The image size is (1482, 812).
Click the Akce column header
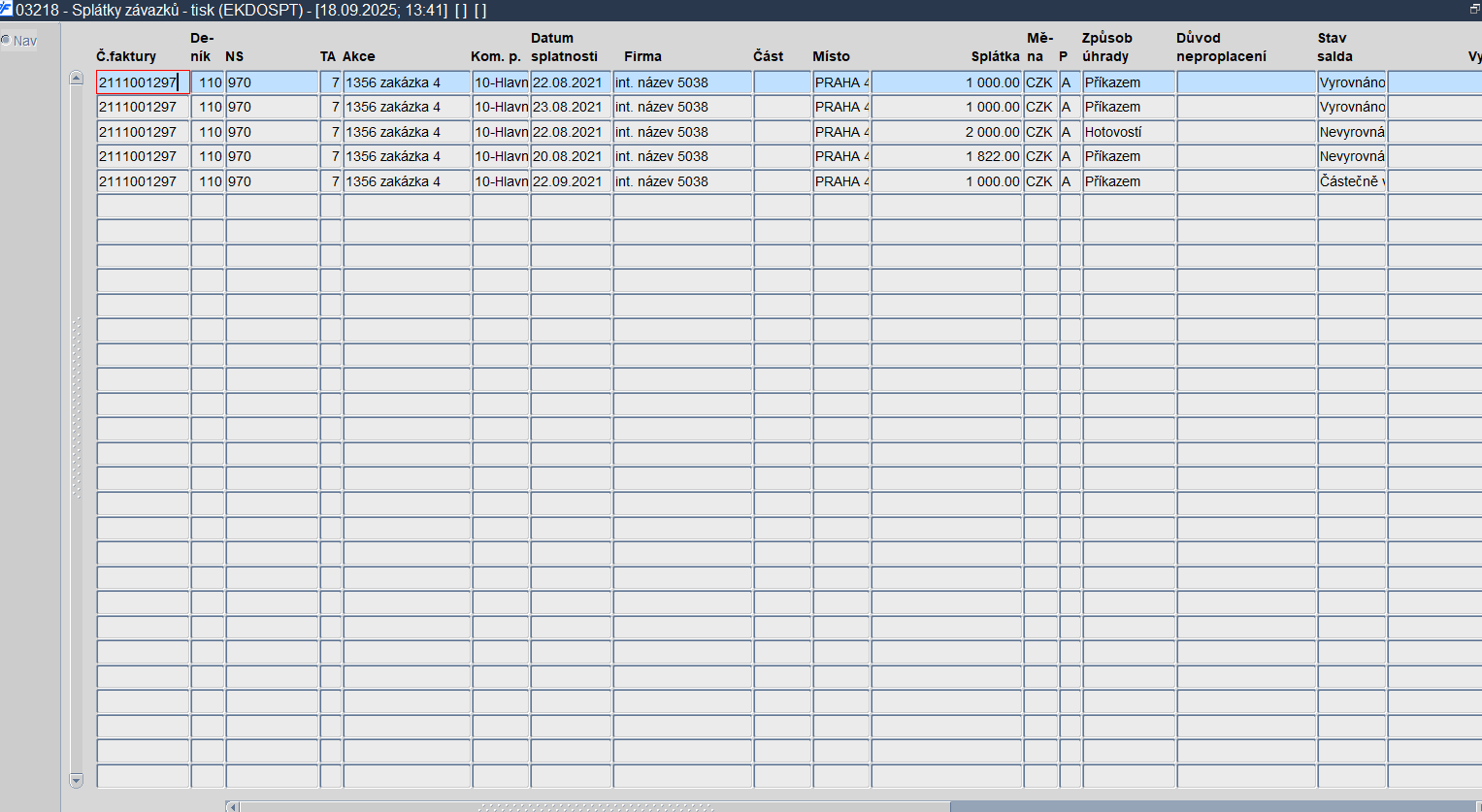tap(358, 56)
